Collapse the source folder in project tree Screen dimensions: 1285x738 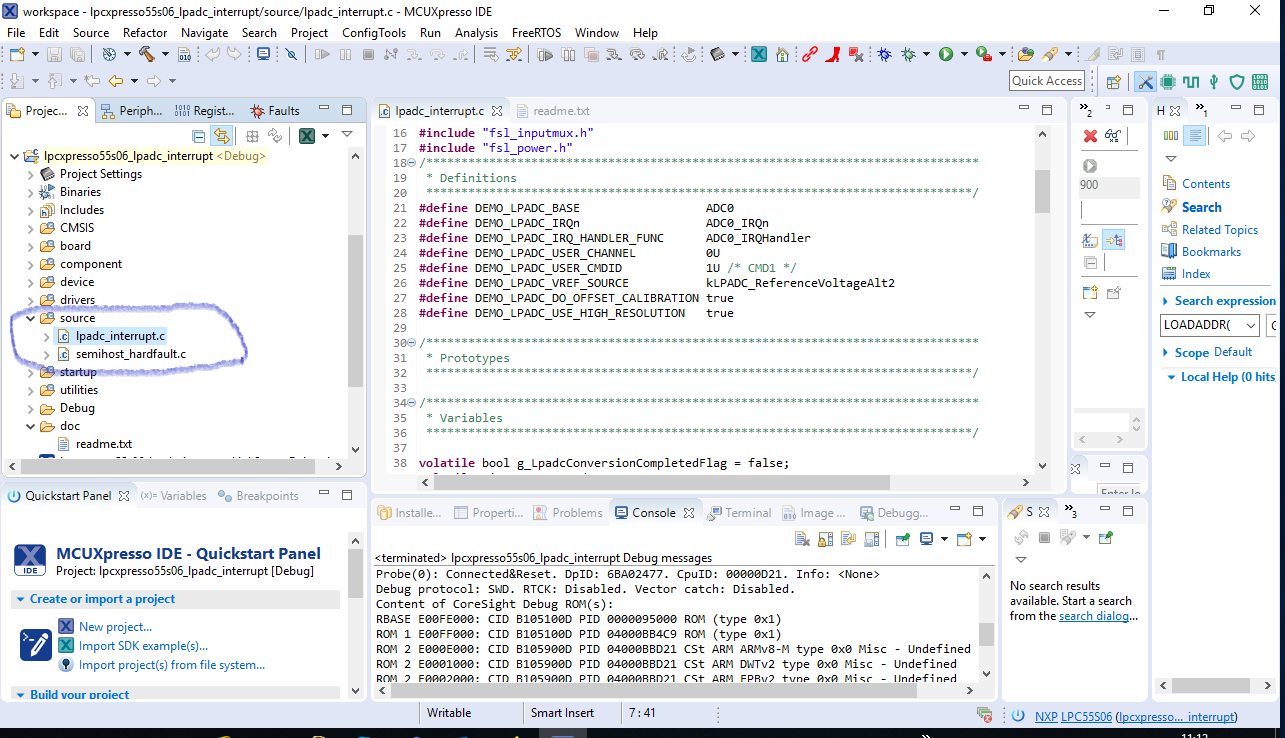[30, 318]
